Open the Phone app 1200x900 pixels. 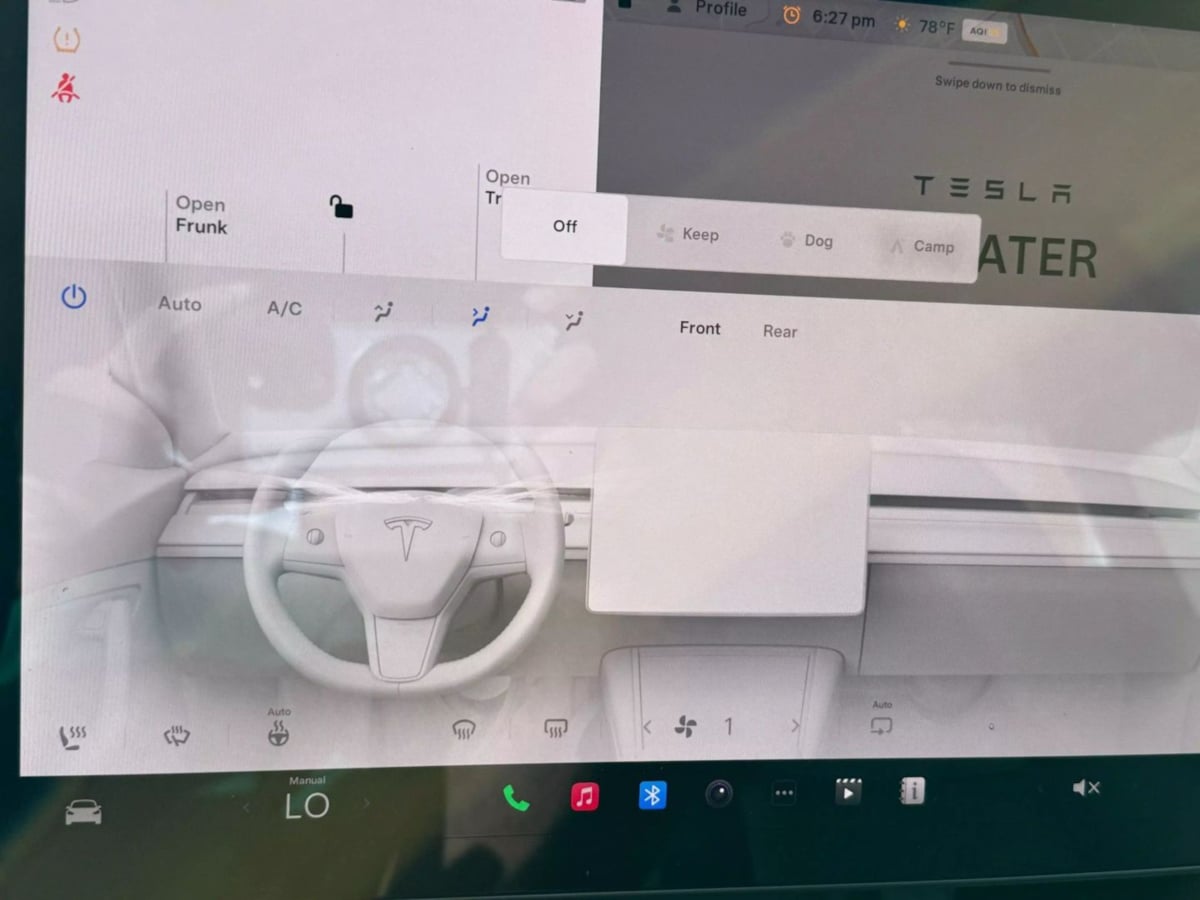click(x=515, y=797)
